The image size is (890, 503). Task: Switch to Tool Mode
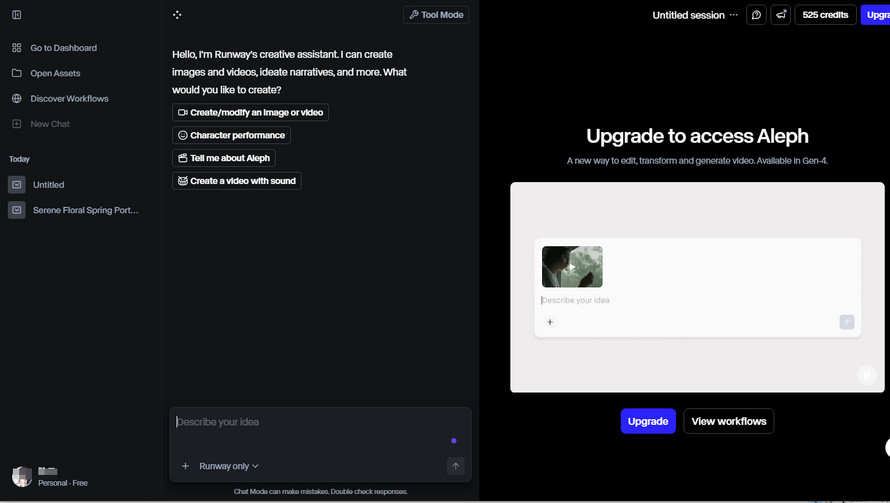tap(436, 15)
